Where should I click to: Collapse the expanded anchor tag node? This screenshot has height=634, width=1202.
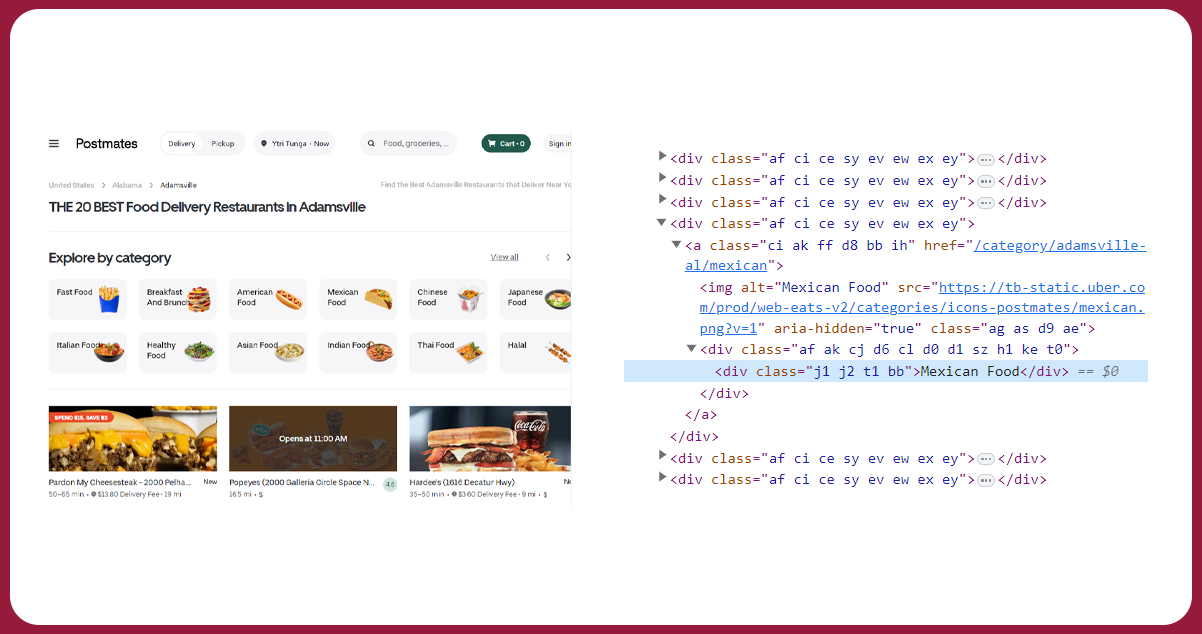pyautogui.click(x=677, y=245)
